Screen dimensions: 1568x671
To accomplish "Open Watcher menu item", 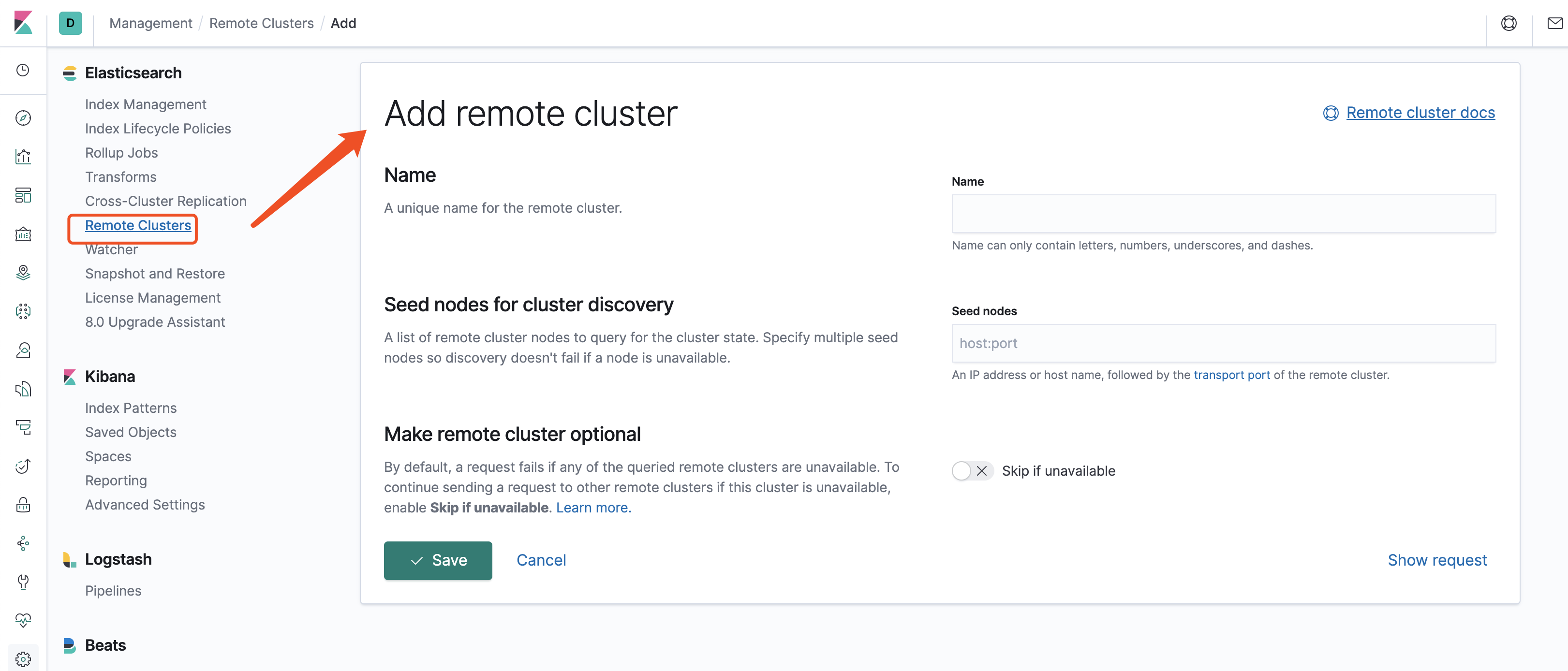I will pos(111,249).
